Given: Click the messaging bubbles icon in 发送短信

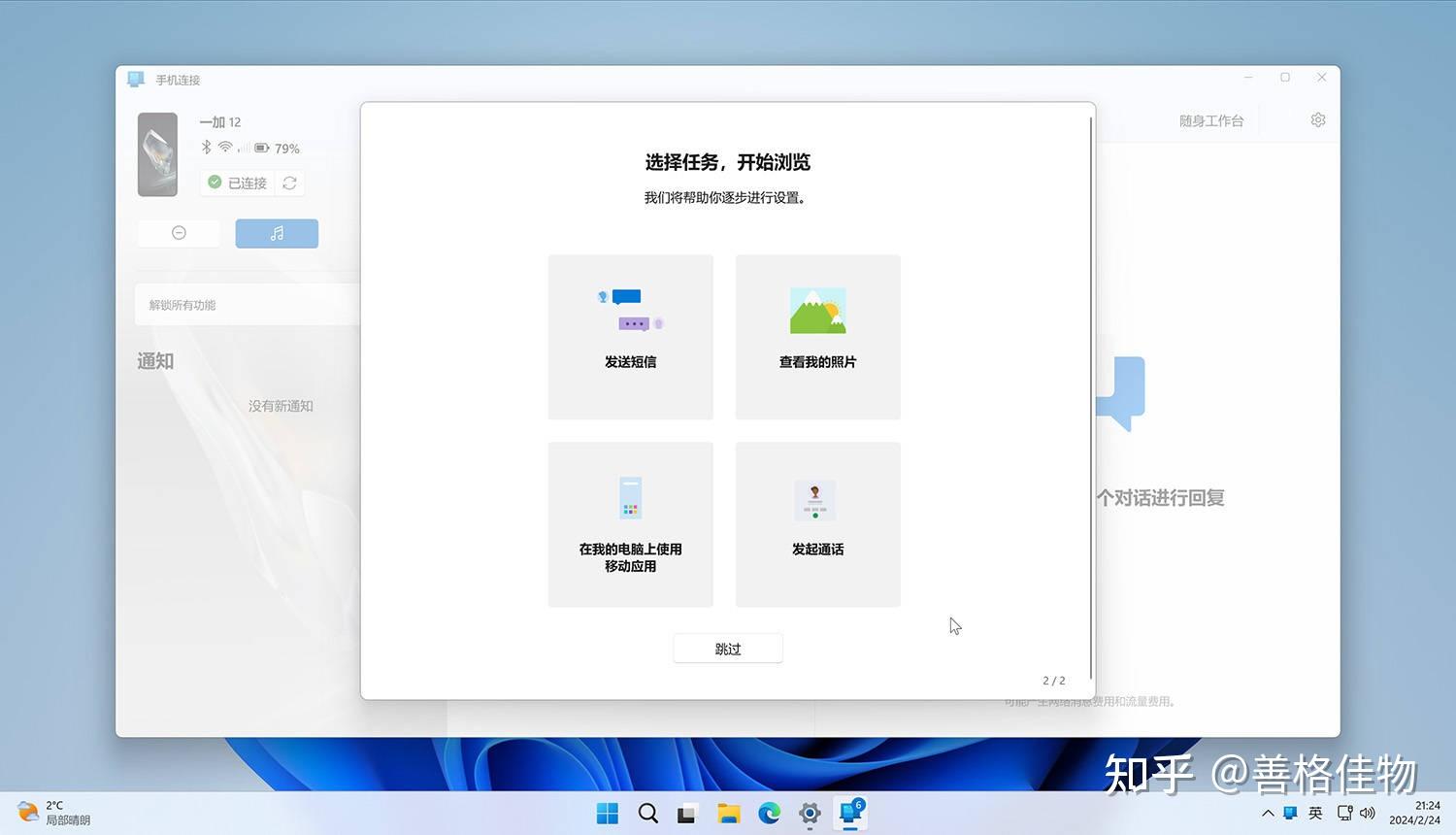Looking at the screenshot, I should 631,310.
